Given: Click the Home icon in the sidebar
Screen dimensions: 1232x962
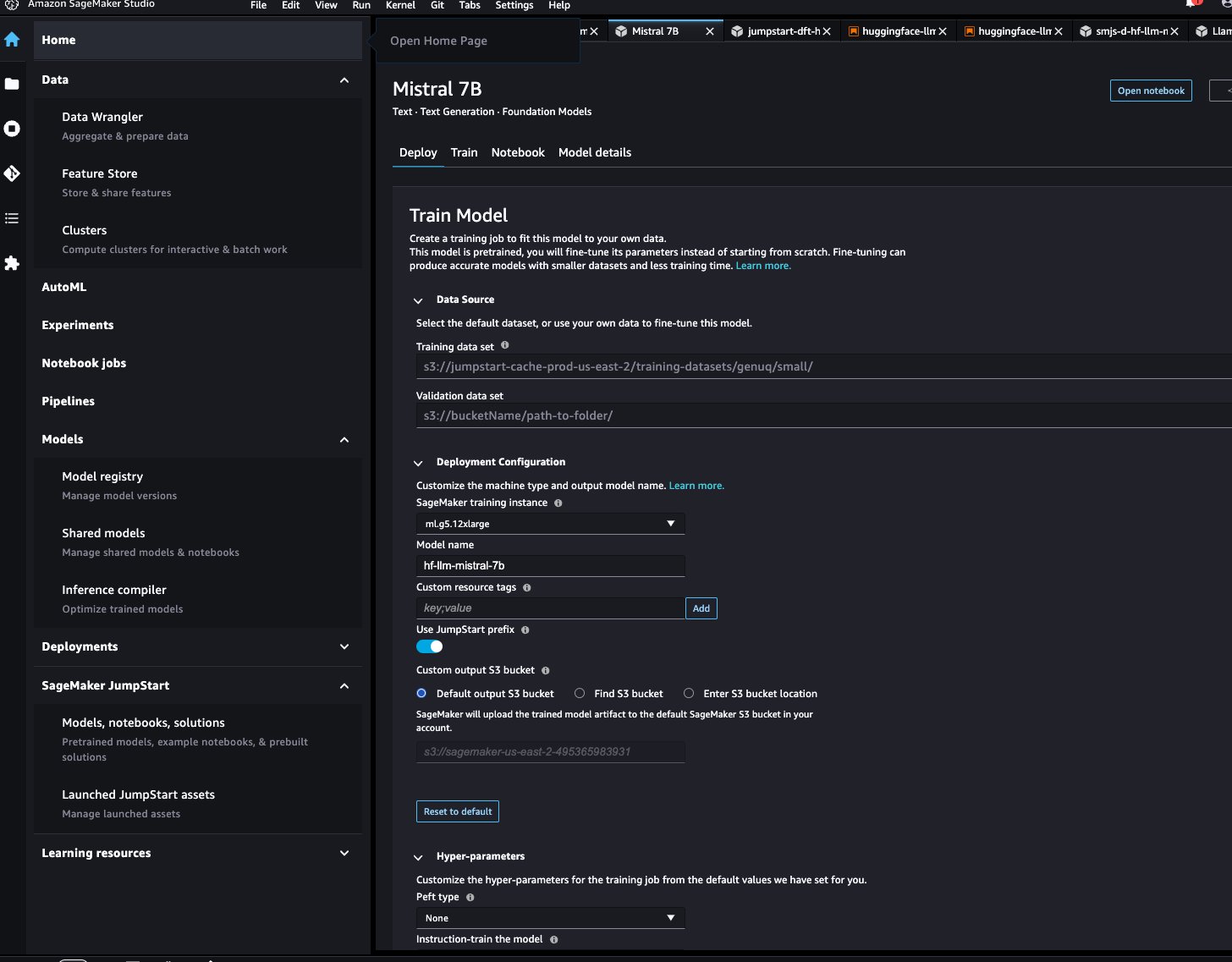Looking at the screenshot, I should (12, 40).
